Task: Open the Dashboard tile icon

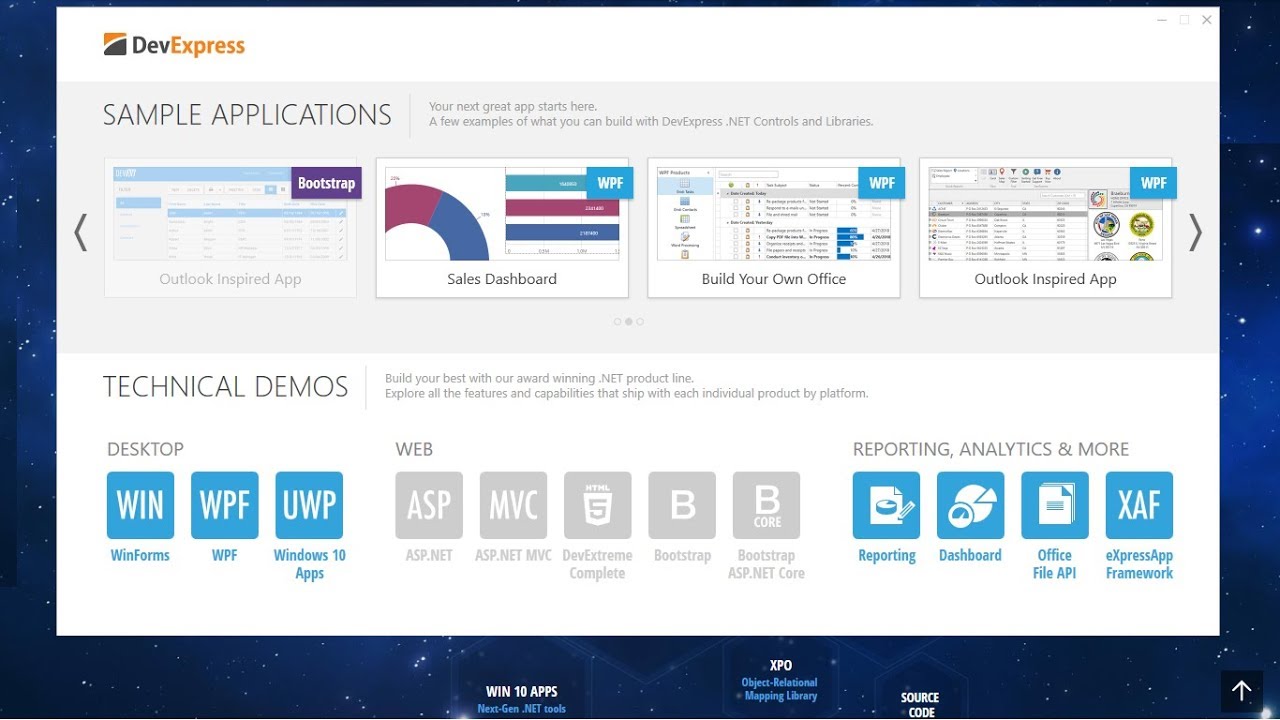Action: tap(970, 505)
